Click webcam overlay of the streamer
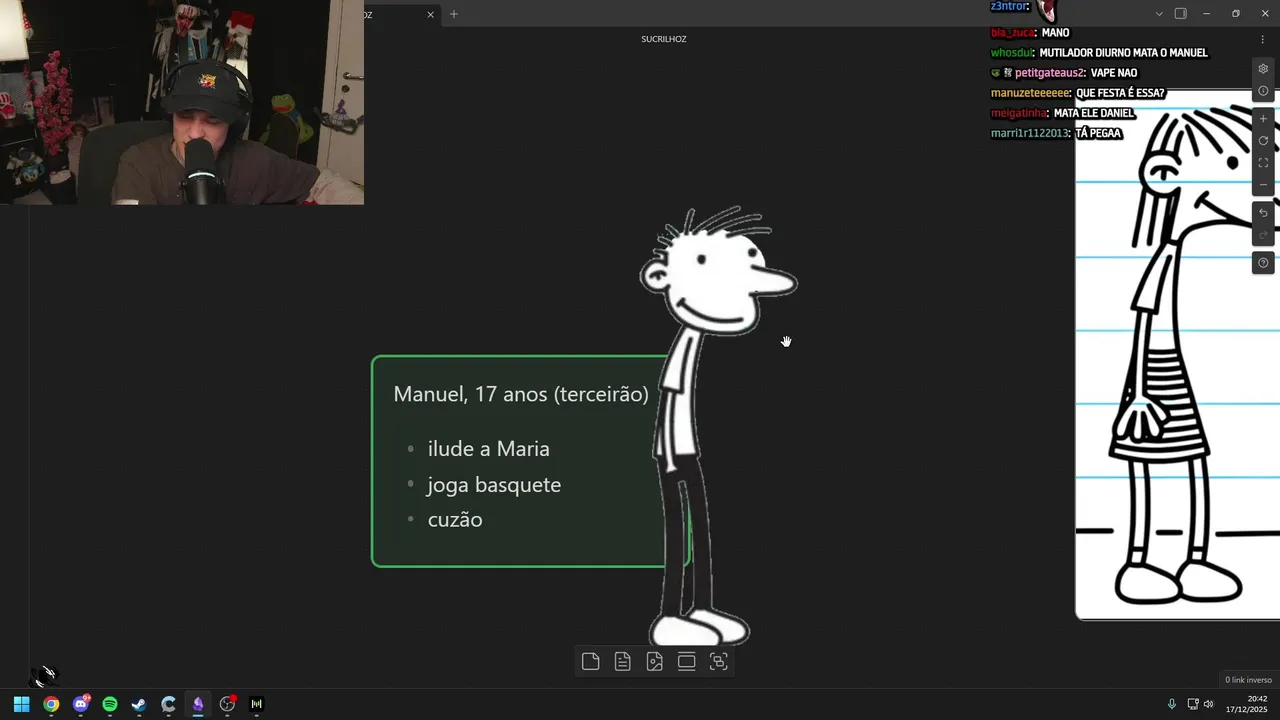Screen dimensions: 1280x720 point(182,102)
